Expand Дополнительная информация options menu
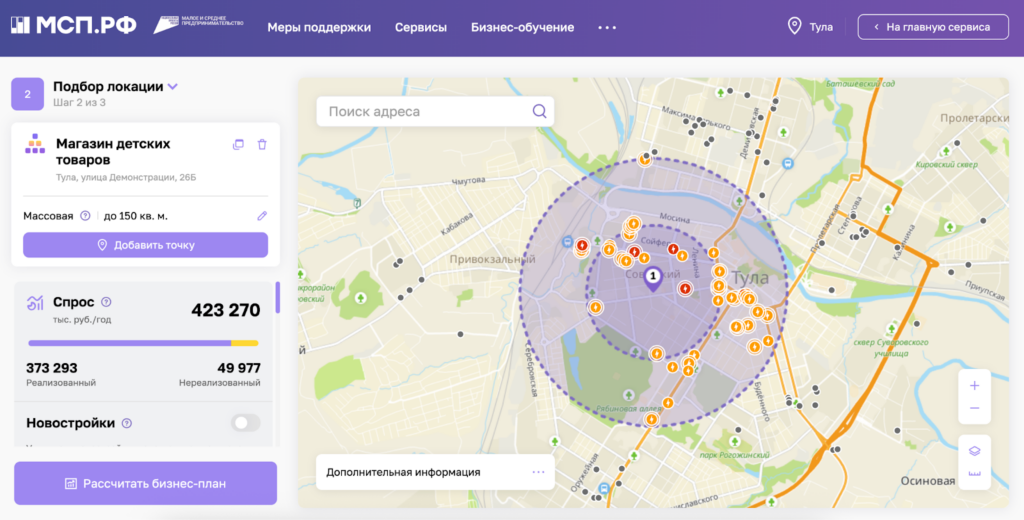The width and height of the screenshot is (1024, 520). click(538, 472)
